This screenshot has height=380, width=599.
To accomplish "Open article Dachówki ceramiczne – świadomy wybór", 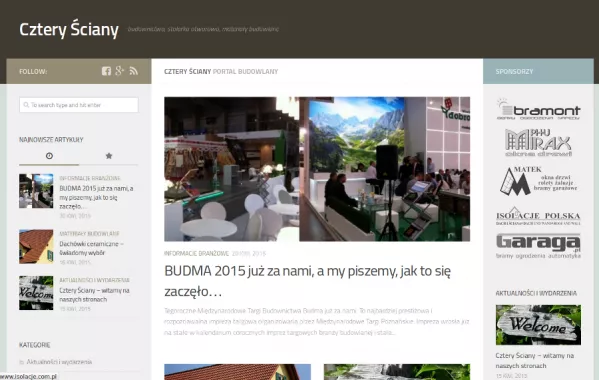I will [91, 248].
